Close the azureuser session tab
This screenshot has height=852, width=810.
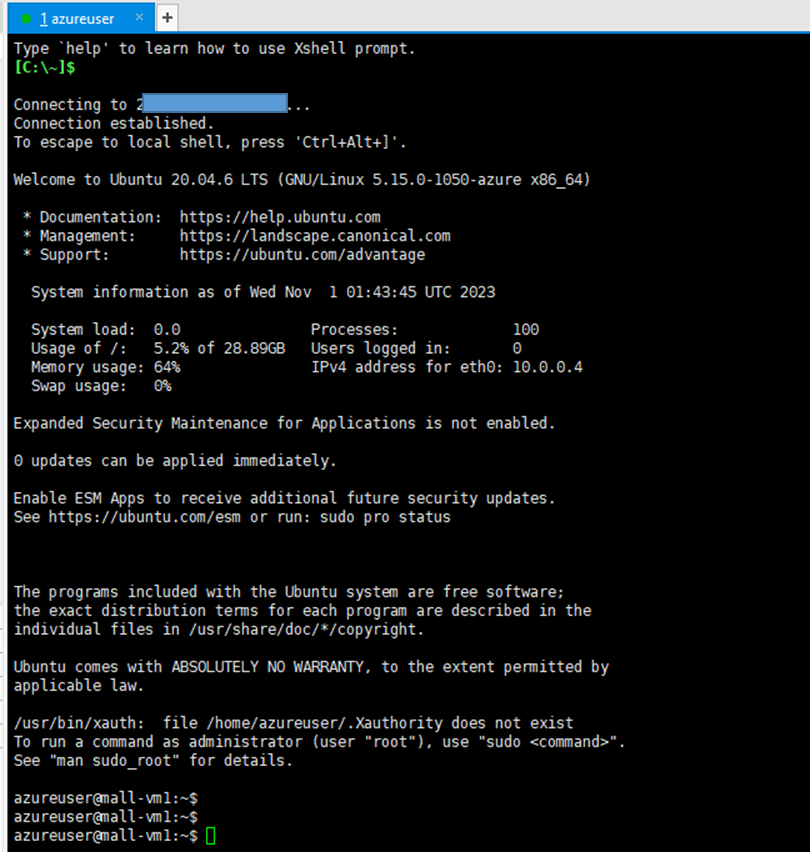140,17
